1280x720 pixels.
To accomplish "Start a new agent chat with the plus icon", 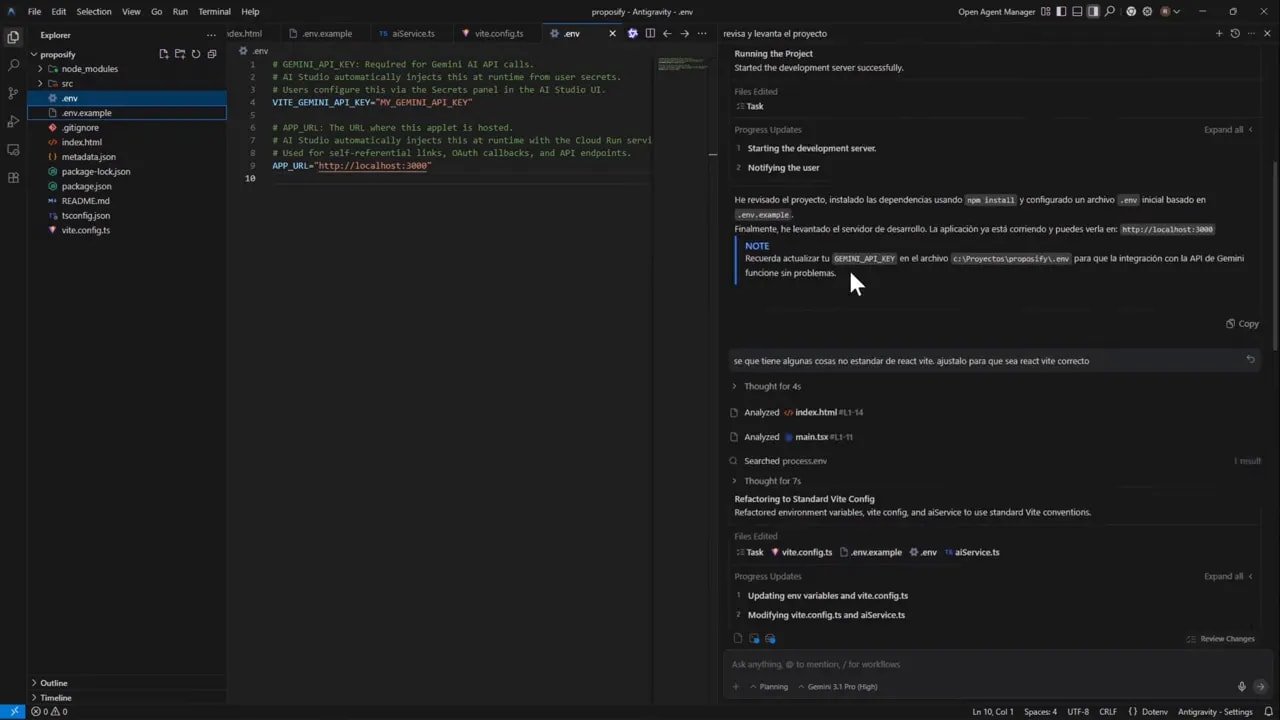I will pyautogui.click(x=1219, y=33).
